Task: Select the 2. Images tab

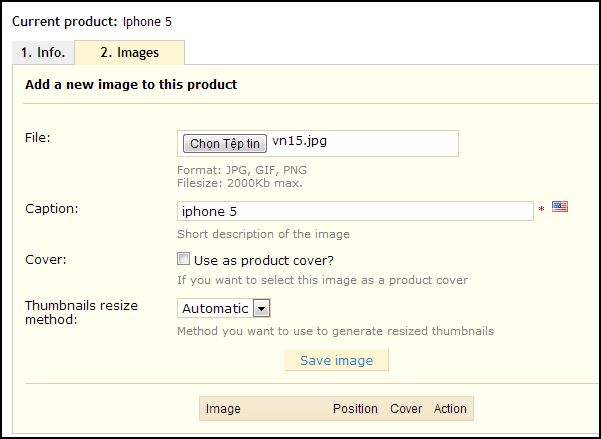Action: tap(129, 53)
